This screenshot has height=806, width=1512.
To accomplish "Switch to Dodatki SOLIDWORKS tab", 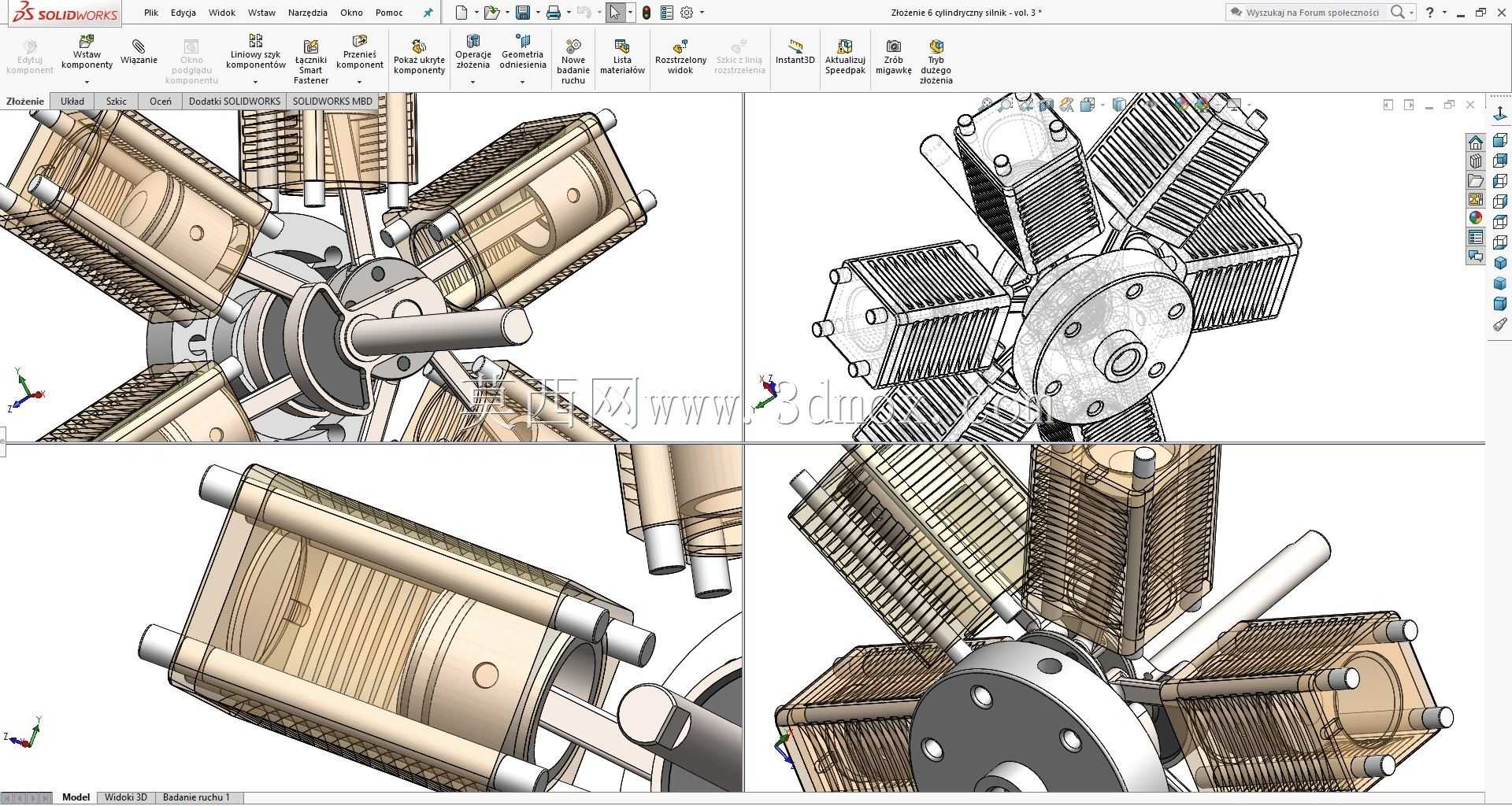I will point(235,101).
